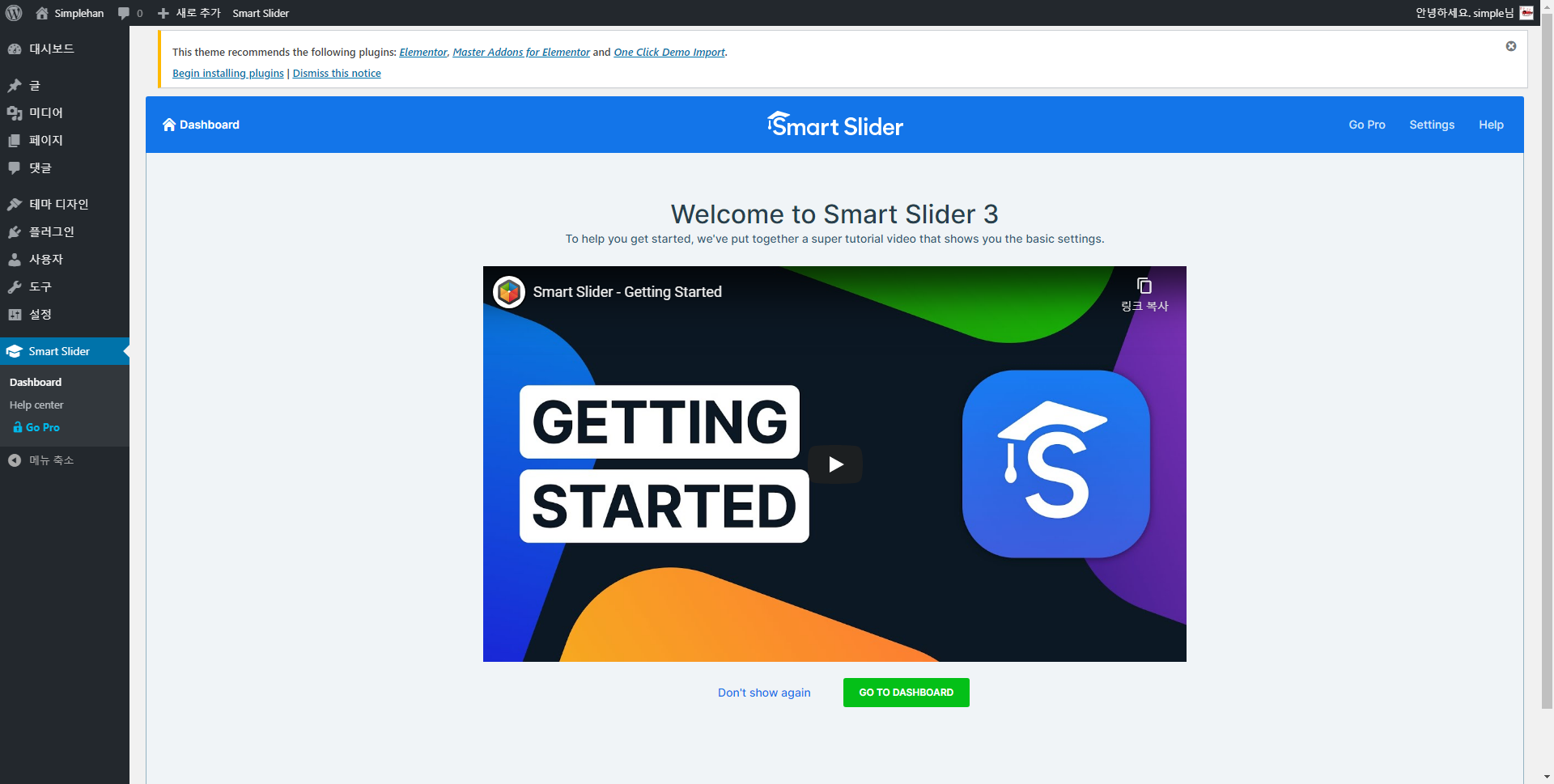The image size is (1554, 784).
Task: Open the 대시보드 menu item
Action: pos(65,49)
